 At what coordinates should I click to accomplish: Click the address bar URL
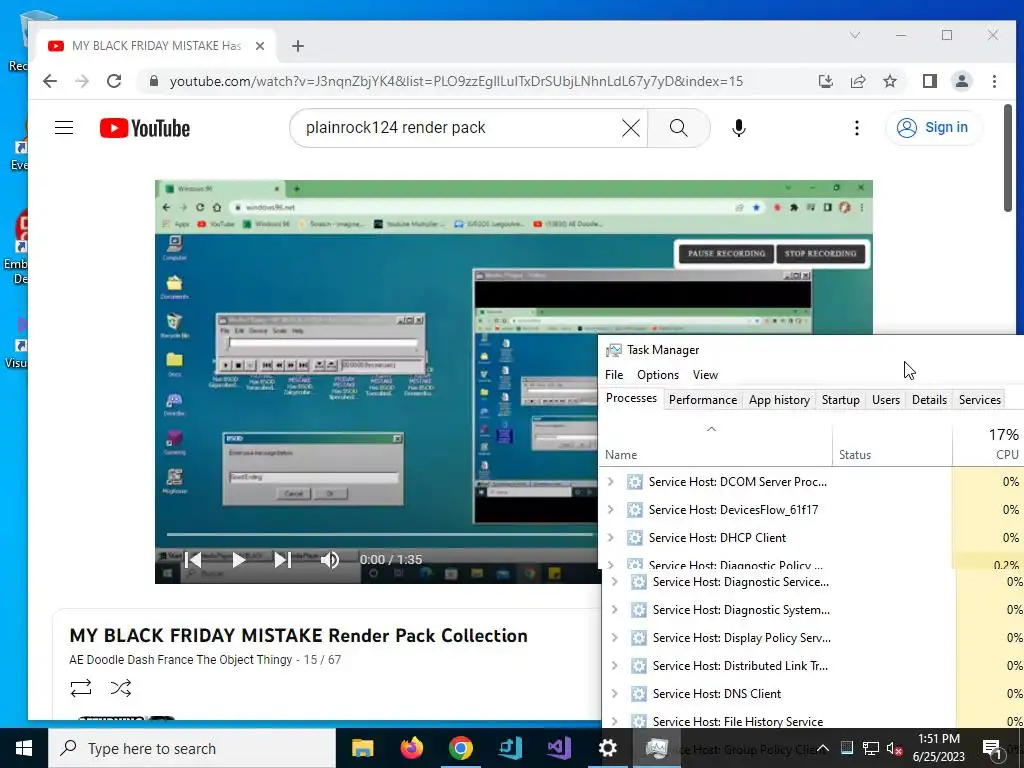[456, 81]
